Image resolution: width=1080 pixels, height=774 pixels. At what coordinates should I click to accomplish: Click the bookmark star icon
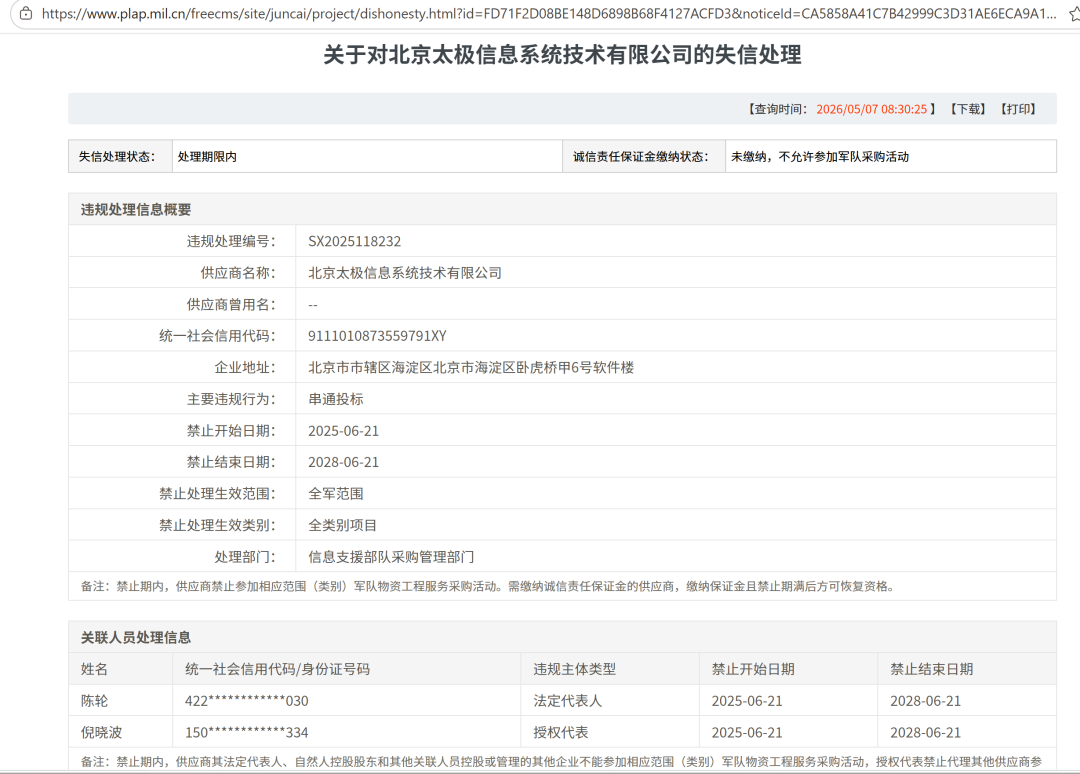[1074, 13]
